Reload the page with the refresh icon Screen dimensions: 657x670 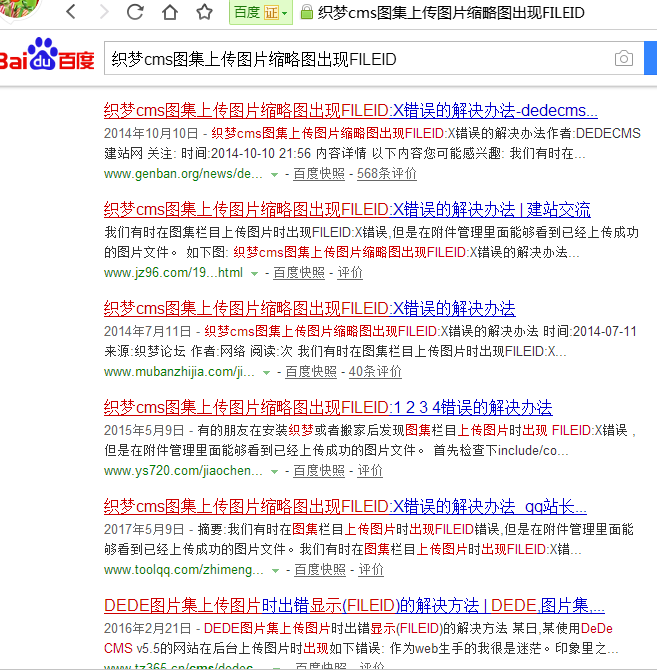point(135,12)
